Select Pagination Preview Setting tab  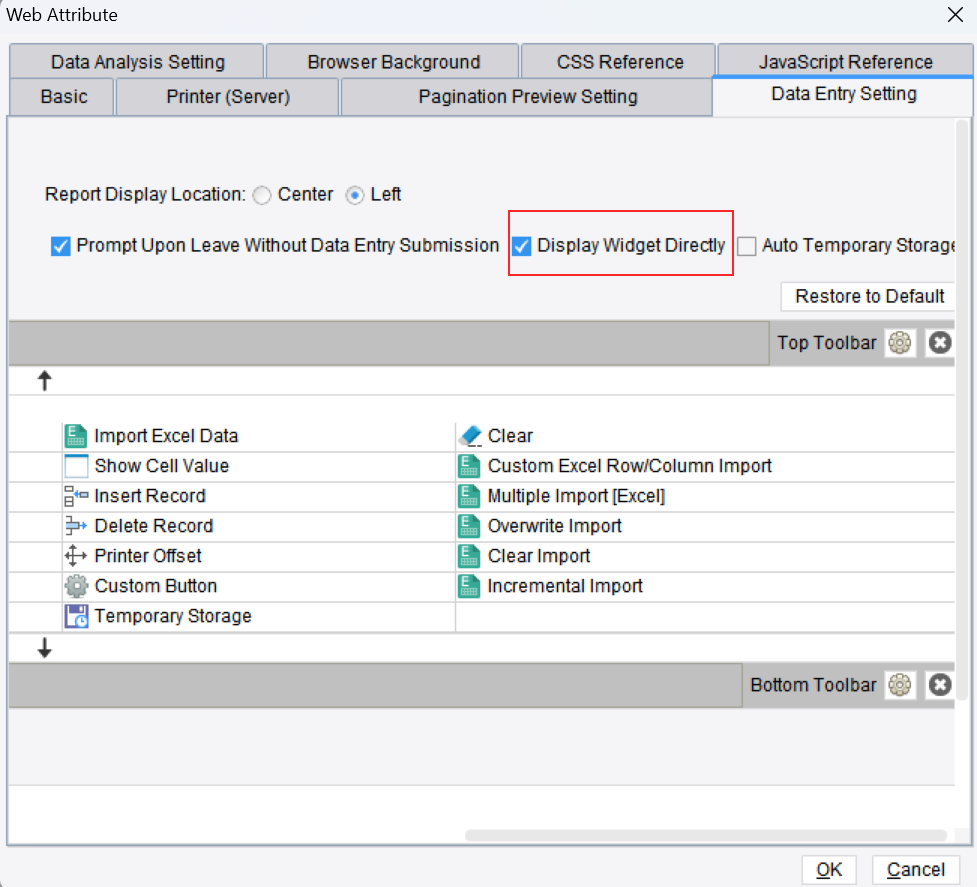(527, 97)
